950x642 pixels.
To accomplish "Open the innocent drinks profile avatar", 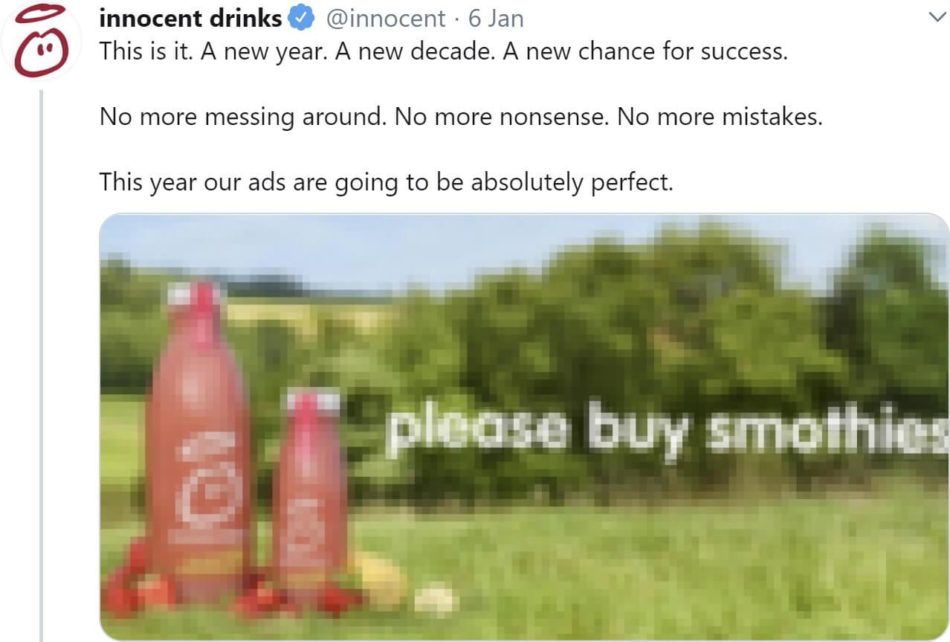I will pyautogui.click(x=41, y=41).
